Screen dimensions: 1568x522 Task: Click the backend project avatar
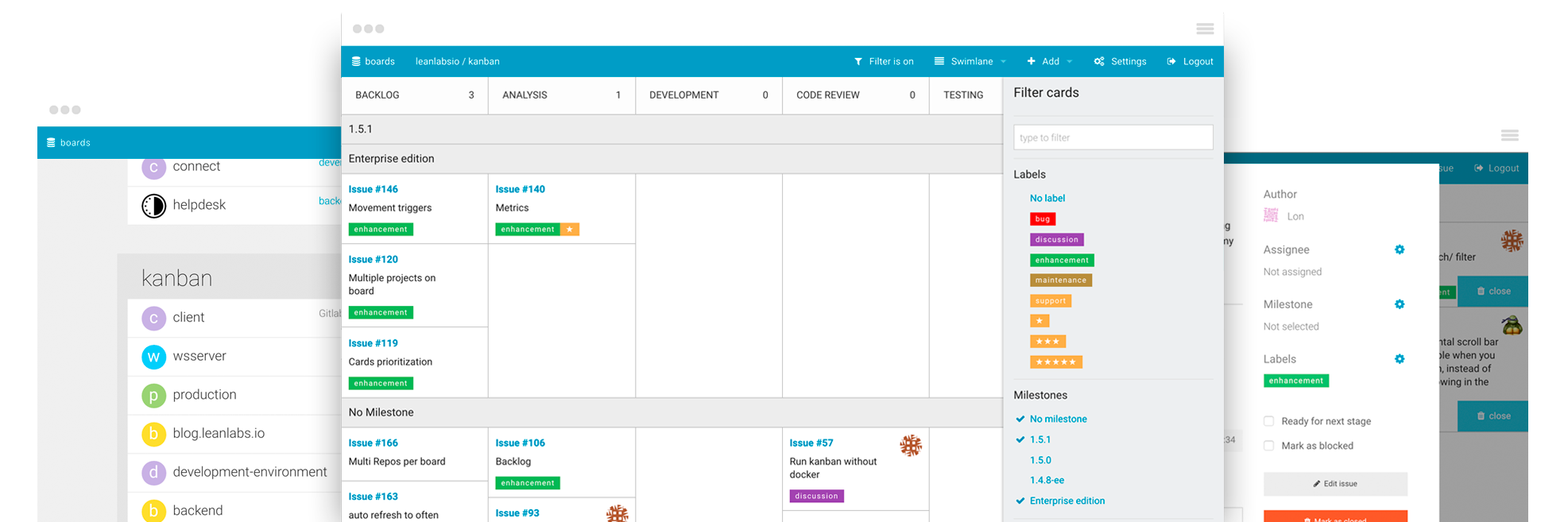tap(153, 511)
